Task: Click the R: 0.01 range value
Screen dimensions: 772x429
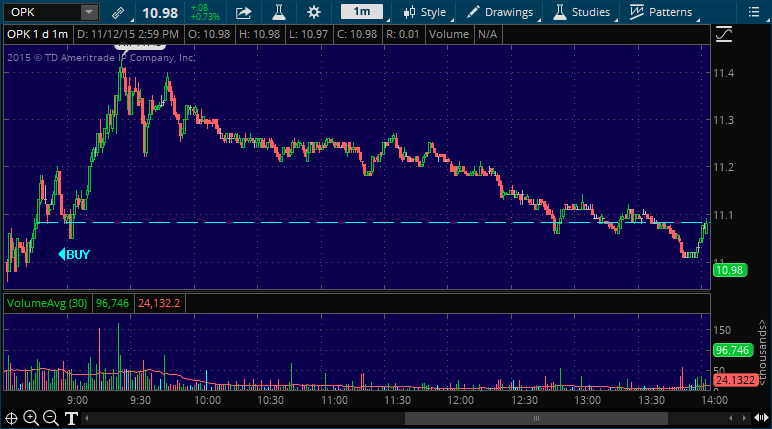Action: pyautogui.click(x=403, y=34)
